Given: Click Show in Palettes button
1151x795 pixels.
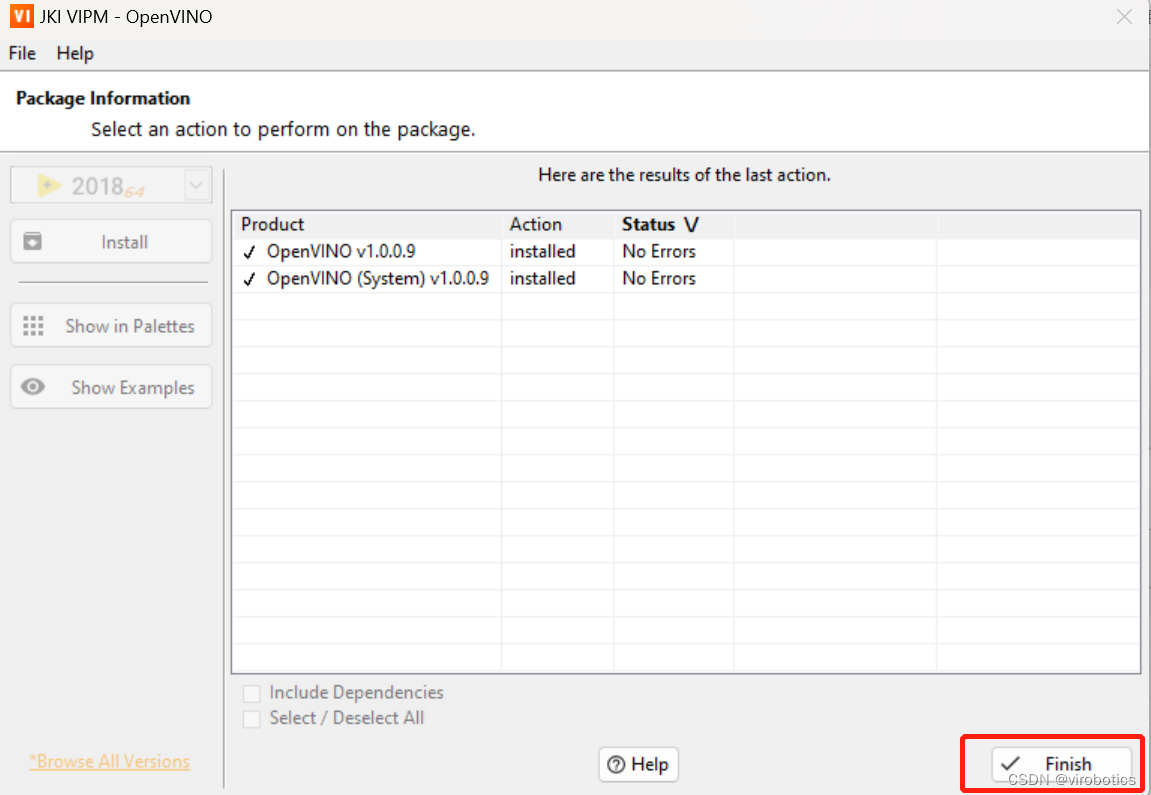Looking at the screenshot, I should [x=111, y=326].
